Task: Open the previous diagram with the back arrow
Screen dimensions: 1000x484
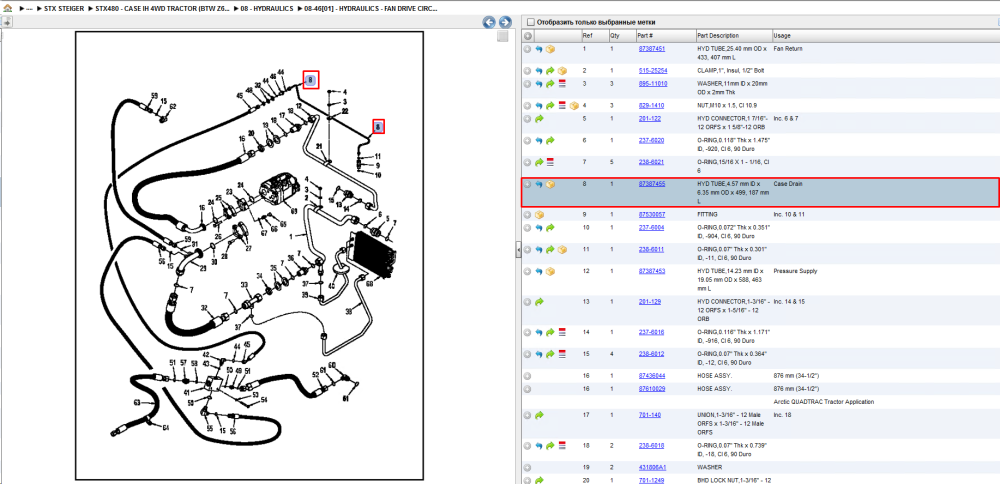Action: [489, 22]
